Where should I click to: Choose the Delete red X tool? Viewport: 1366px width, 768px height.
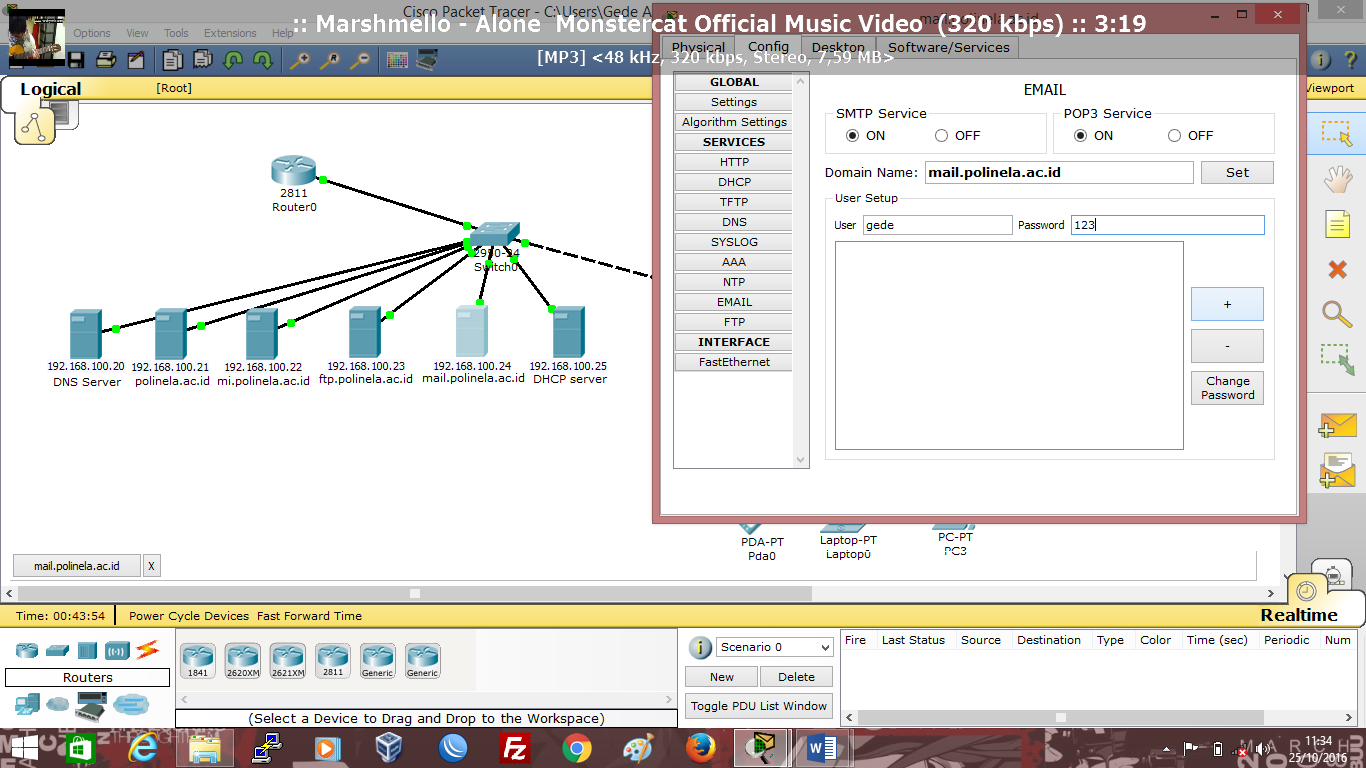[1337, 269]
